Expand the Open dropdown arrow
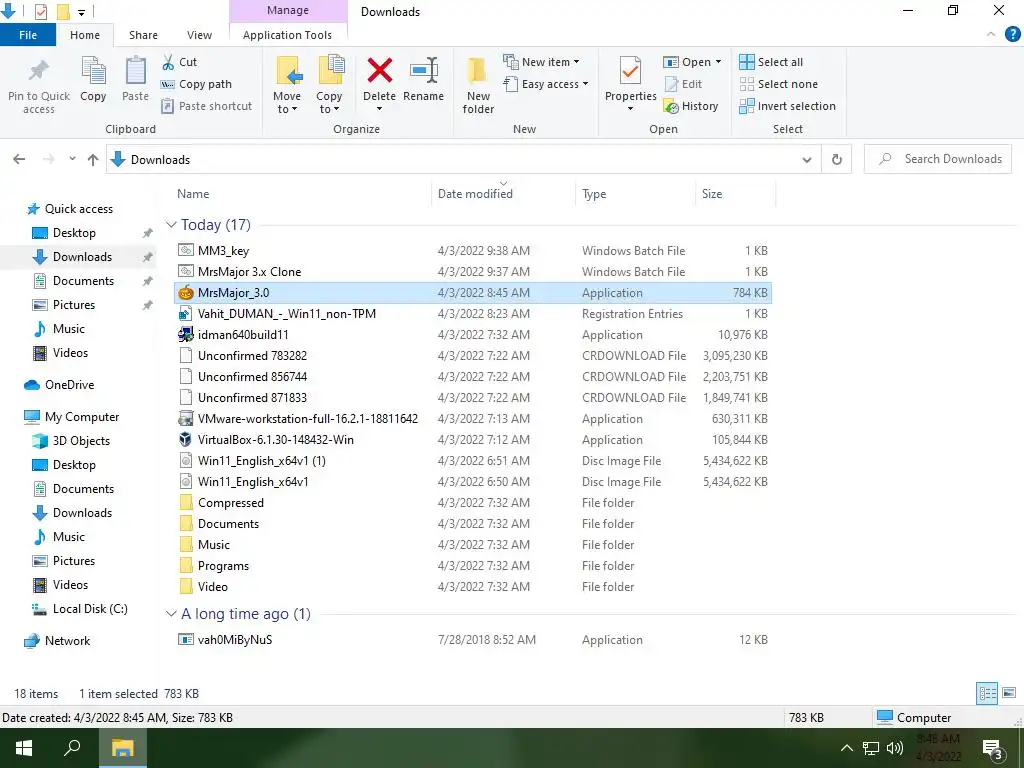 [718, 62]
